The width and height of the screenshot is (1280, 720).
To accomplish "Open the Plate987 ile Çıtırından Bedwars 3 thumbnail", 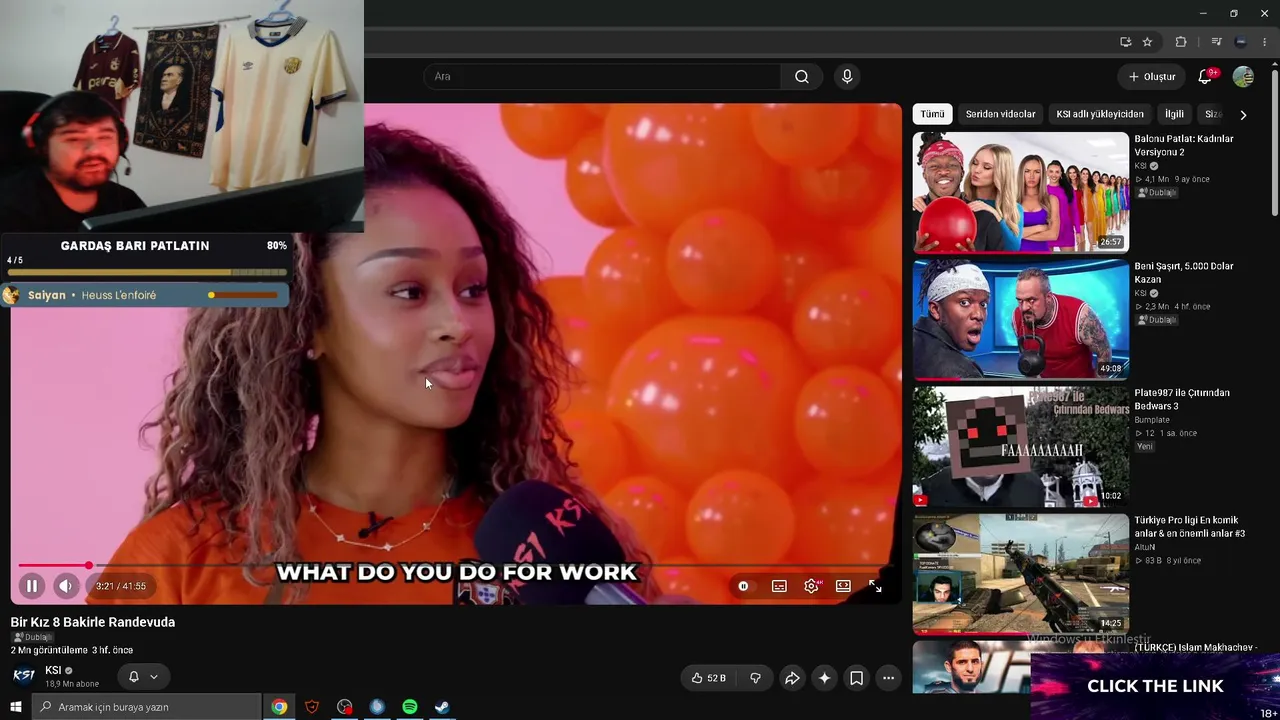I will tap(1020, 447).
